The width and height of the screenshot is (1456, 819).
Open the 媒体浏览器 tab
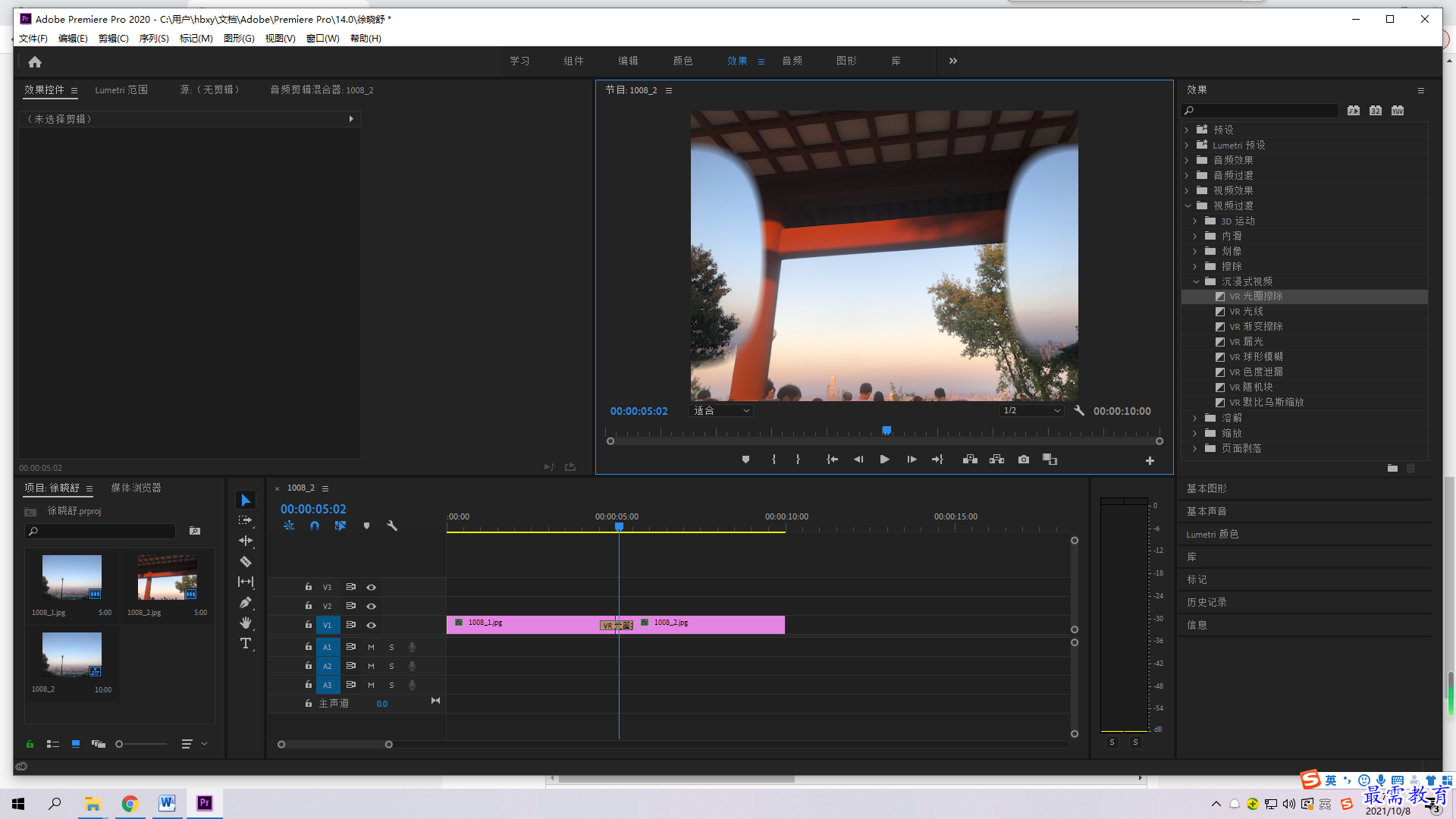click(x=136, y=488)
